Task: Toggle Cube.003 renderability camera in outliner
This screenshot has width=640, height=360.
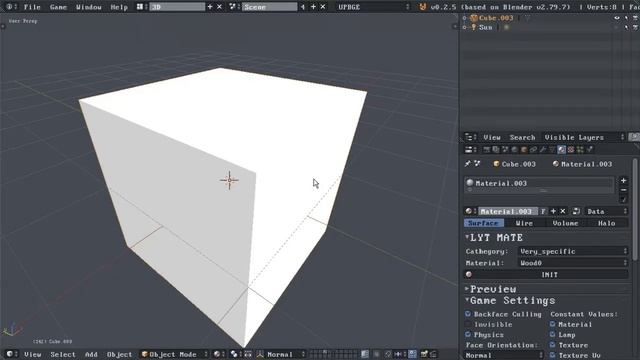Action: tap(636, 18)
